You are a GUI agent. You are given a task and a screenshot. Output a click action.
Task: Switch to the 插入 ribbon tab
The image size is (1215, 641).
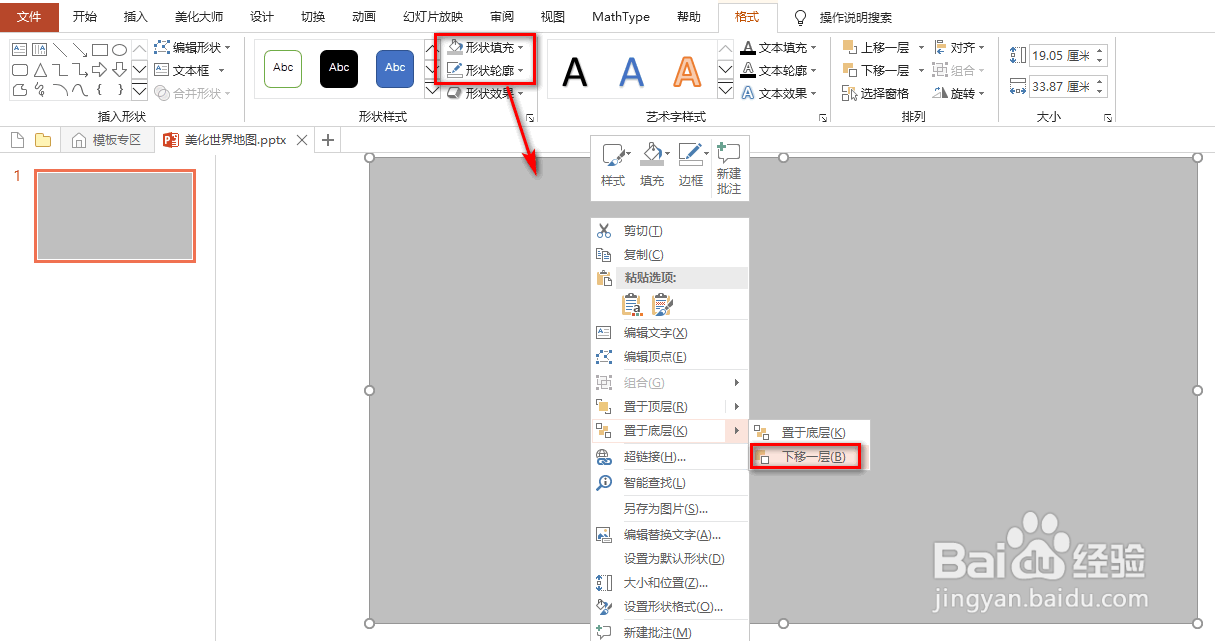click(135, 16)
